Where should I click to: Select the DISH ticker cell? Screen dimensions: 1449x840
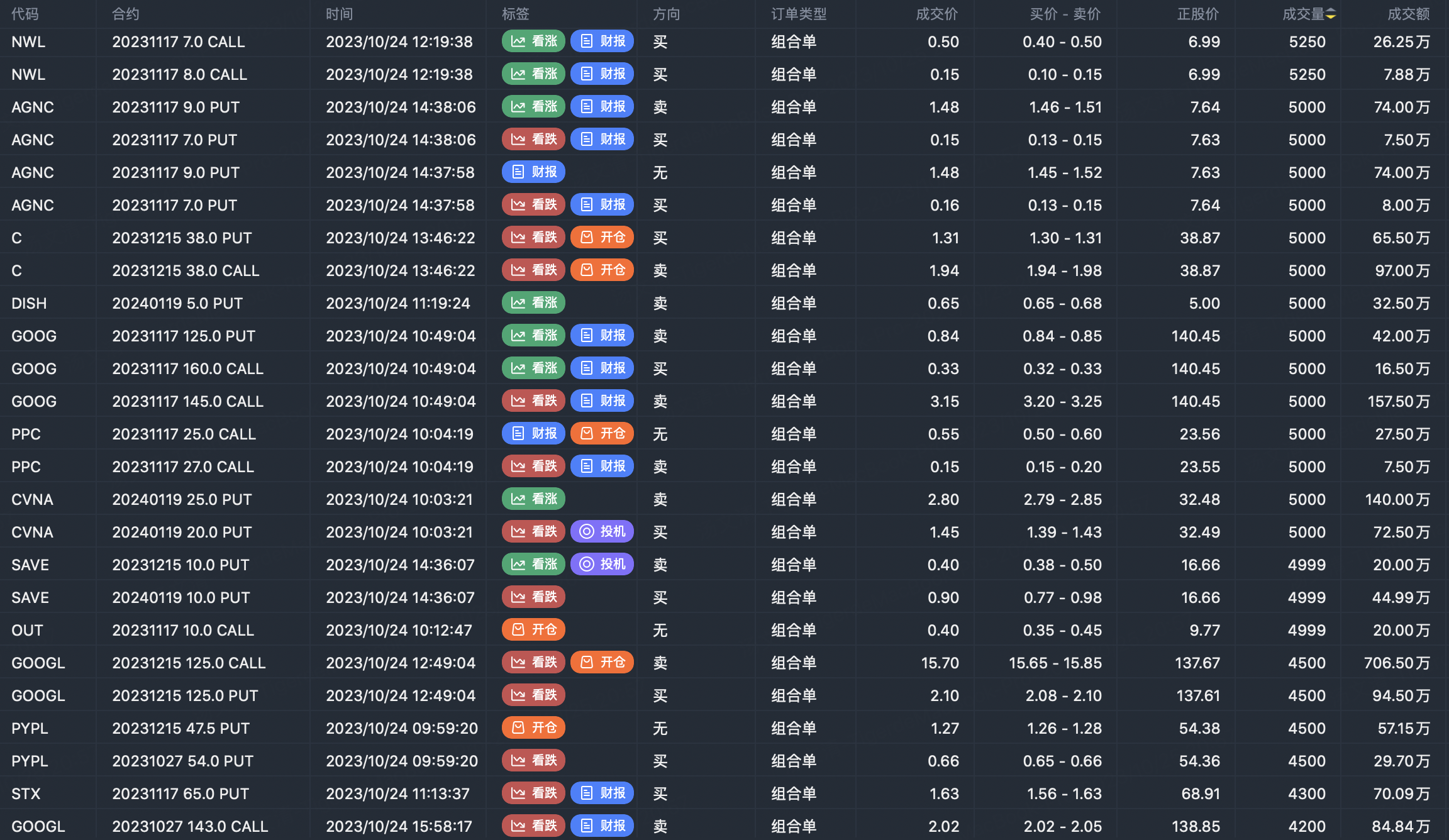[x=29, y=304]
